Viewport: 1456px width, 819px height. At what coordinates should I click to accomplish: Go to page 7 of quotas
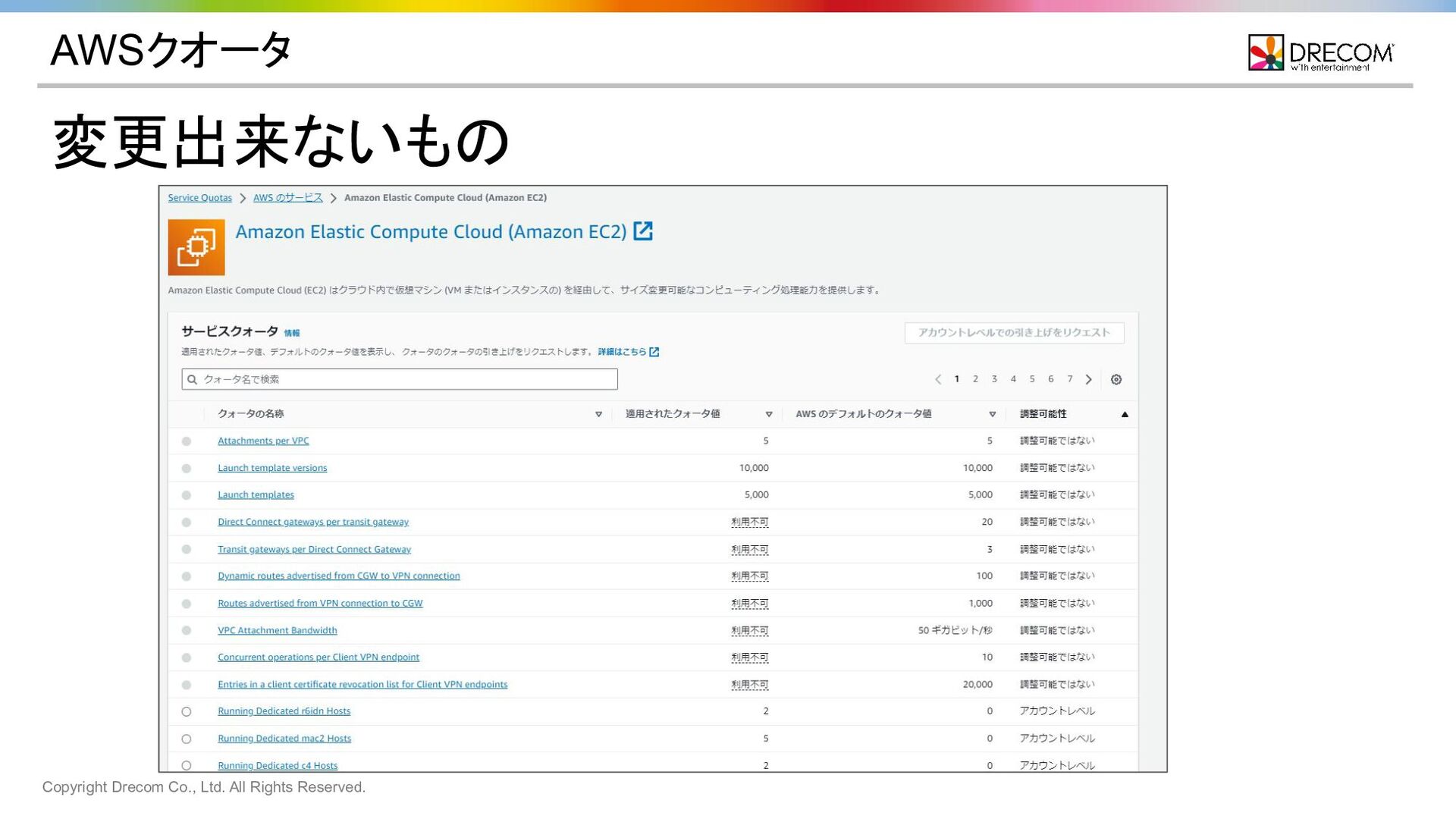(1070, 379)
